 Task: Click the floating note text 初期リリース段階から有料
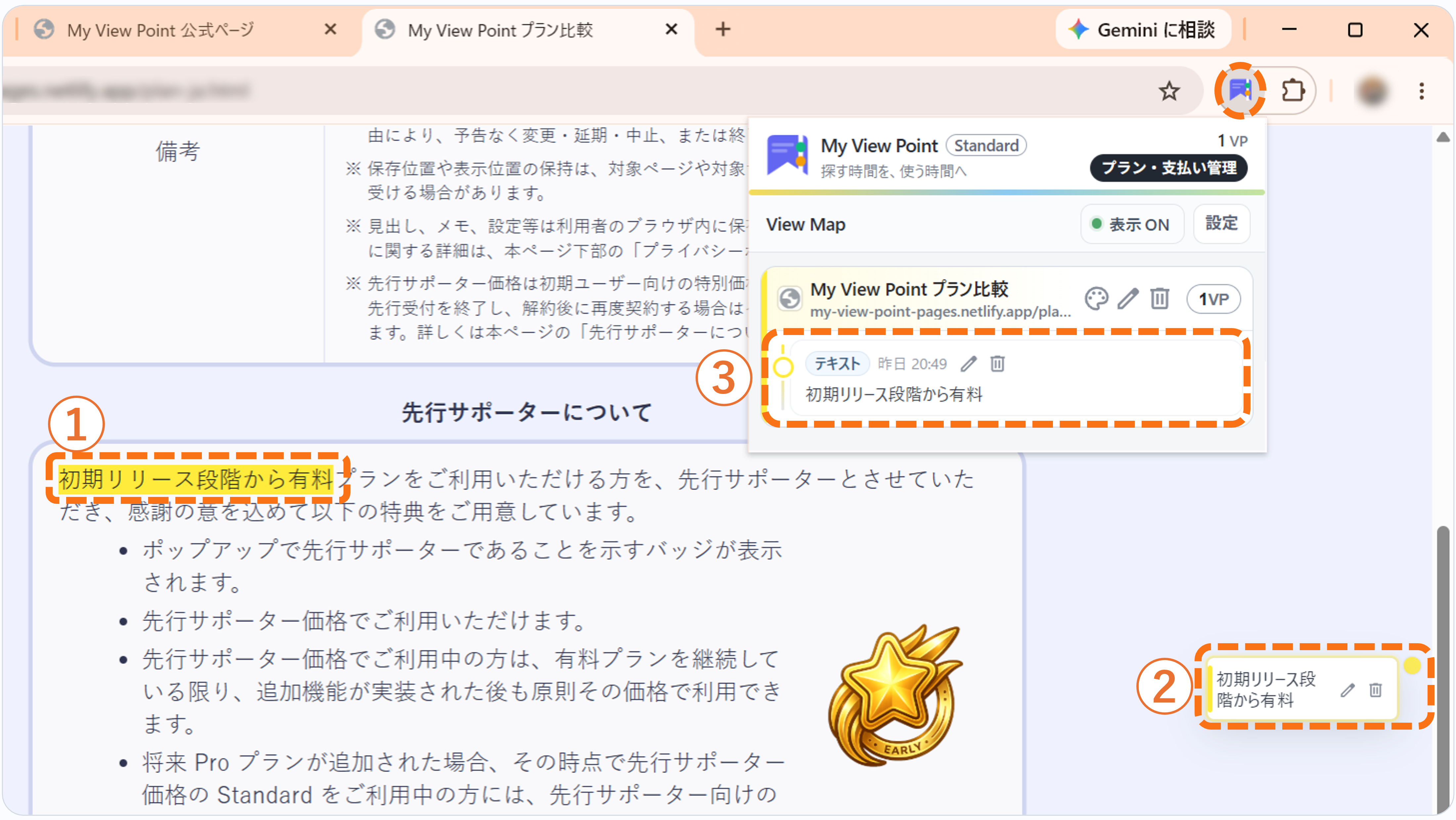(1265, 689)
